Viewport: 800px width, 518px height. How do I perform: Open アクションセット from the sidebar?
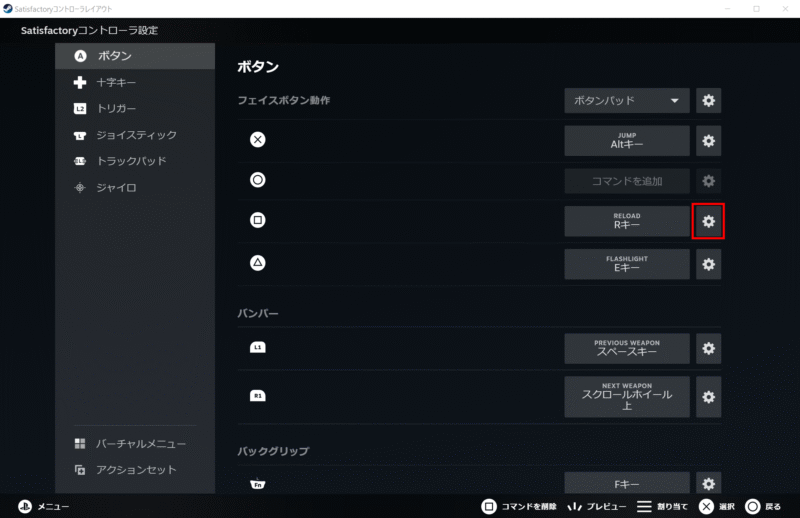(134, 470)
